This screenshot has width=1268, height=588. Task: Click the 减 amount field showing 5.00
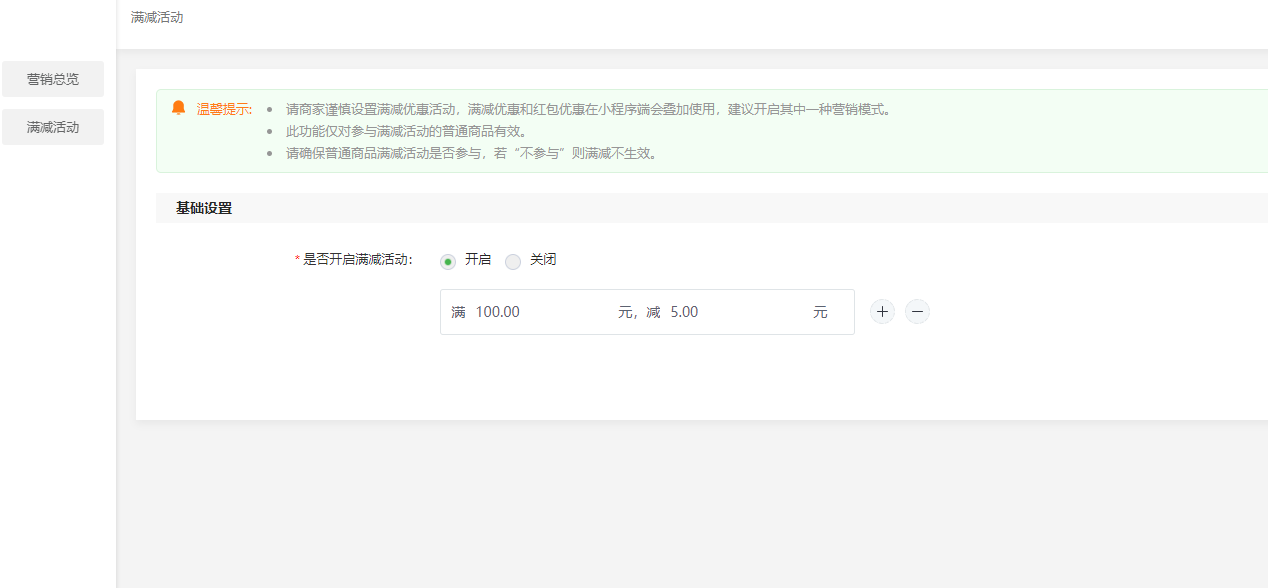click(x=735, y=312)
